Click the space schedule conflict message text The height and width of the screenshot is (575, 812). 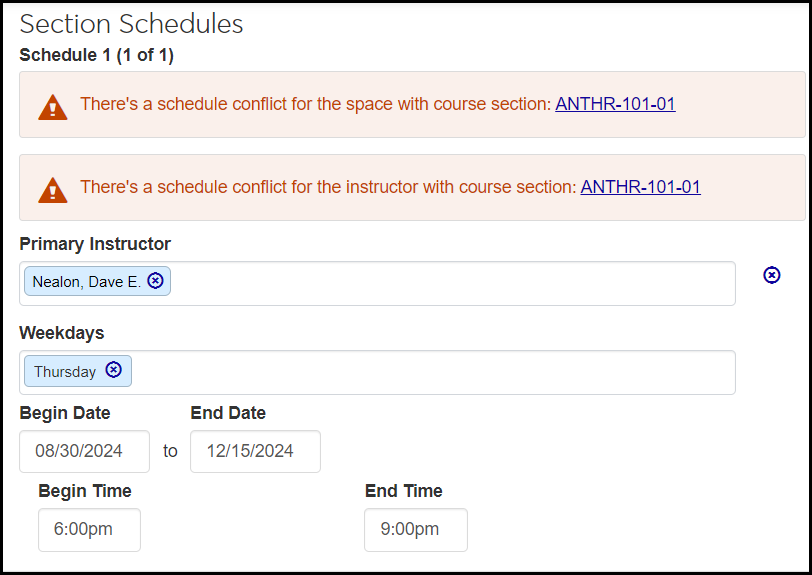click(315, 104)
